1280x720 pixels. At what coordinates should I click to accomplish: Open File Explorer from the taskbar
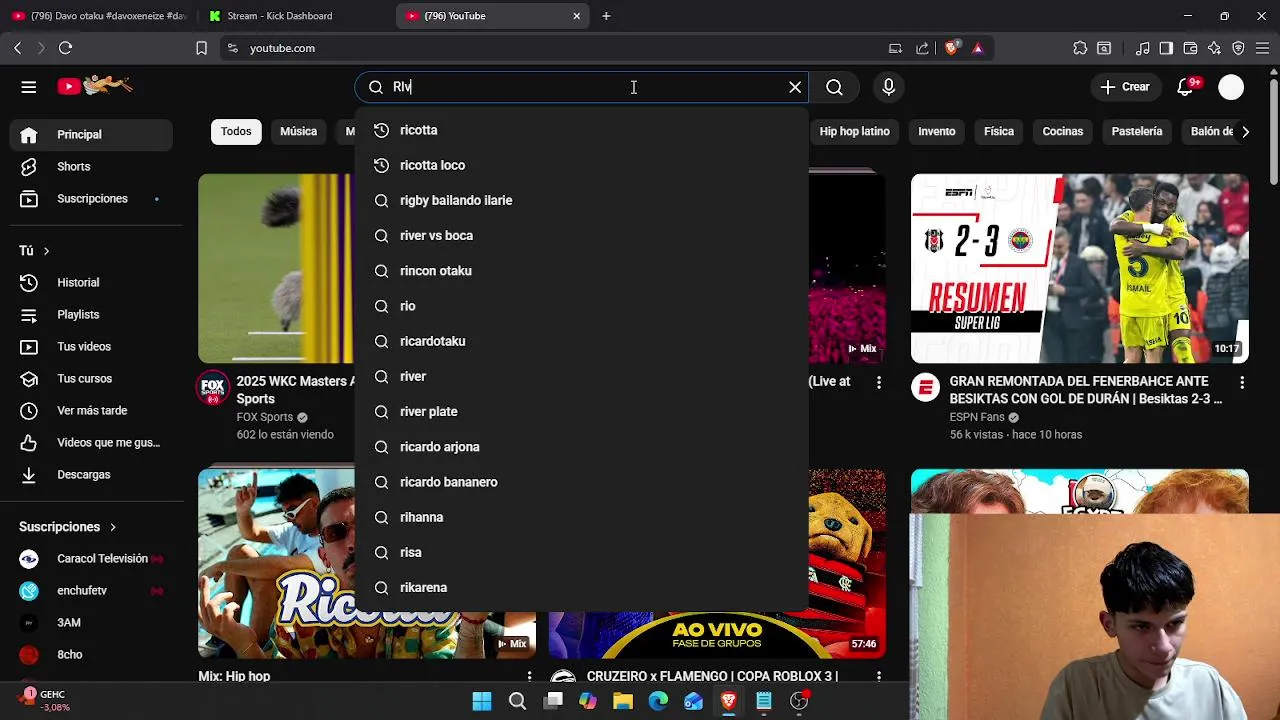(623, 701)
